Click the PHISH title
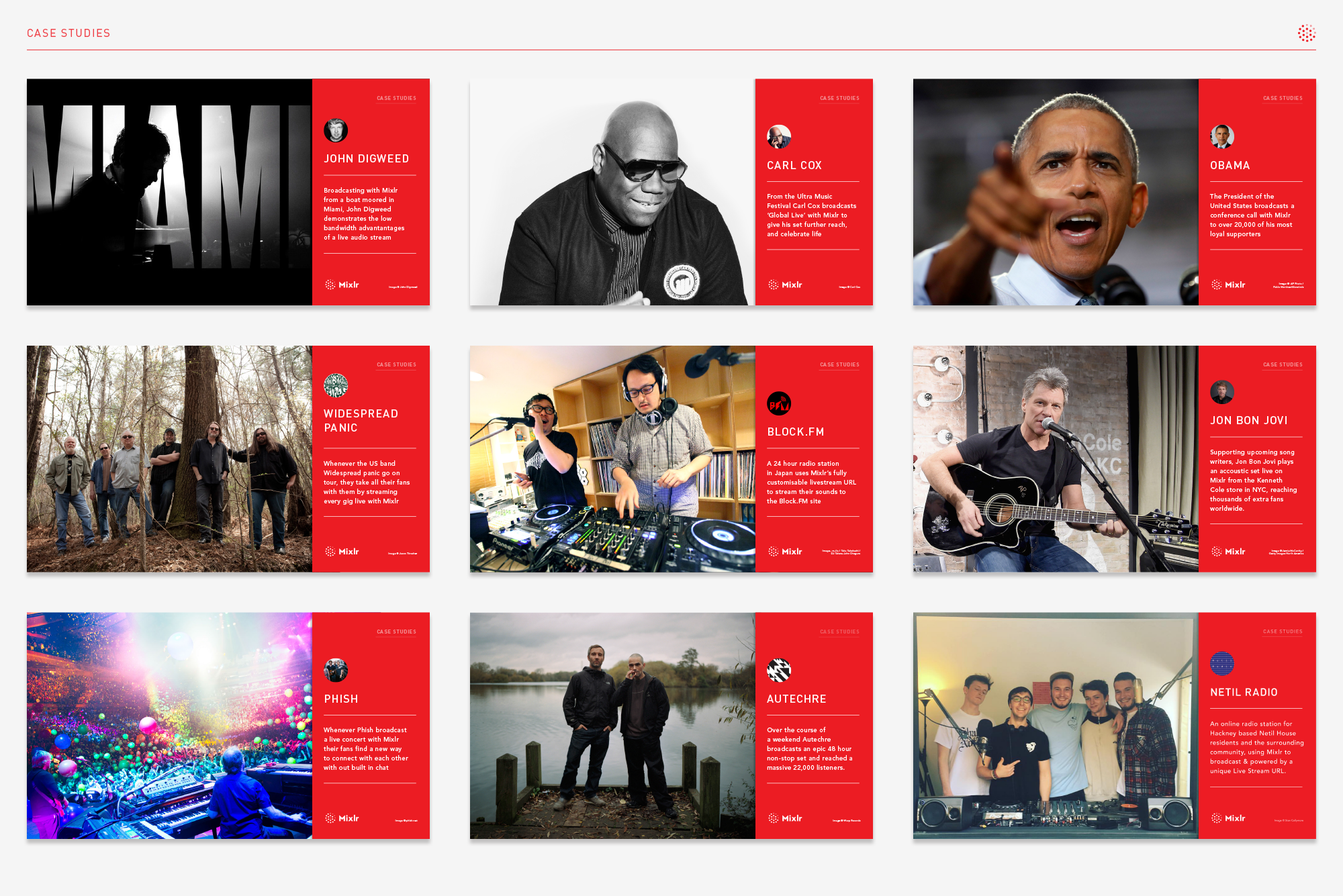 pos(341,699)
